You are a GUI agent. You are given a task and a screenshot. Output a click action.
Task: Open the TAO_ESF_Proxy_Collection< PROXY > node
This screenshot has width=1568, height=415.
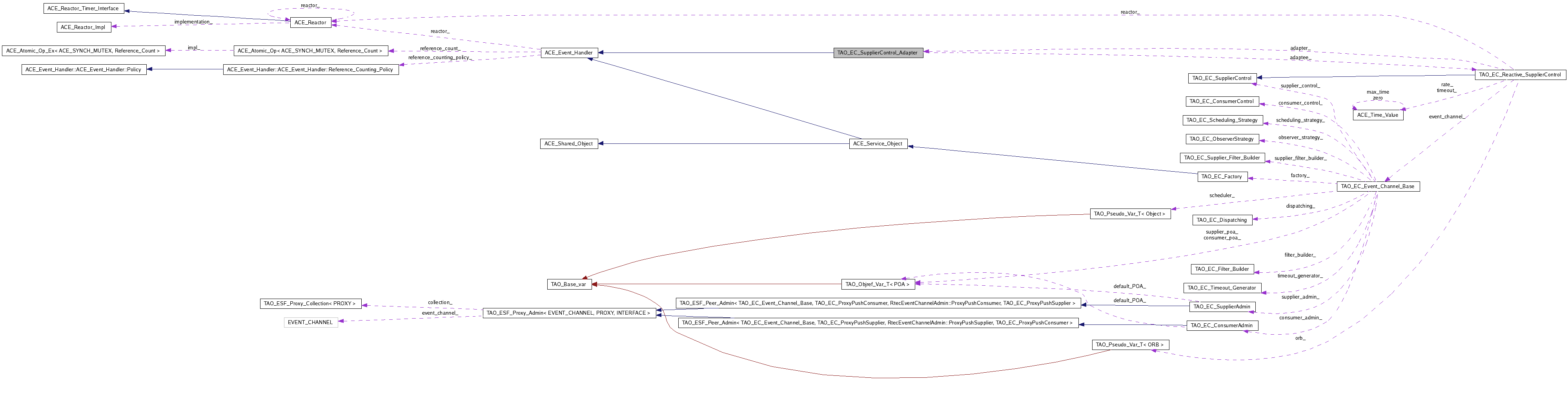pyautogui.click(x=310, y=304)
